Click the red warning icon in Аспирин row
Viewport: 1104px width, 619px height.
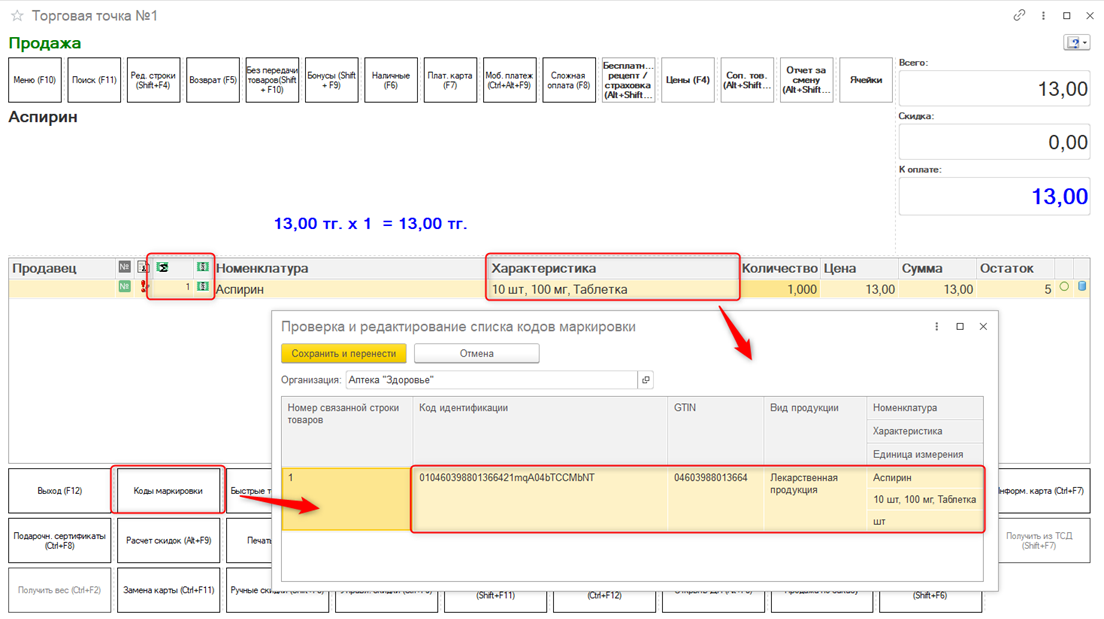[145, 288]
